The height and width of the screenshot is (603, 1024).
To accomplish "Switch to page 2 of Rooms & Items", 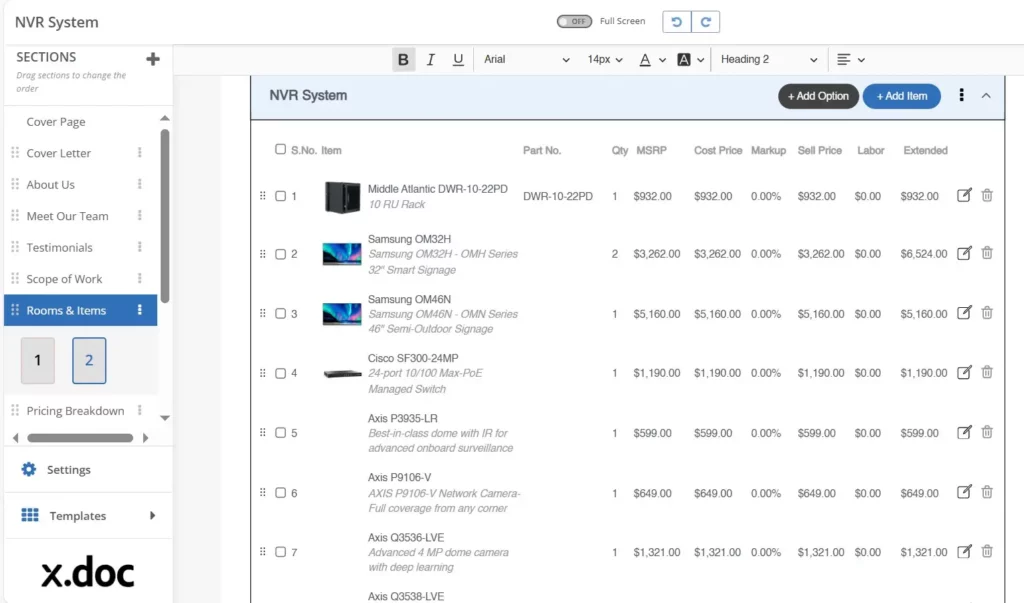I will tap(88, 360).
